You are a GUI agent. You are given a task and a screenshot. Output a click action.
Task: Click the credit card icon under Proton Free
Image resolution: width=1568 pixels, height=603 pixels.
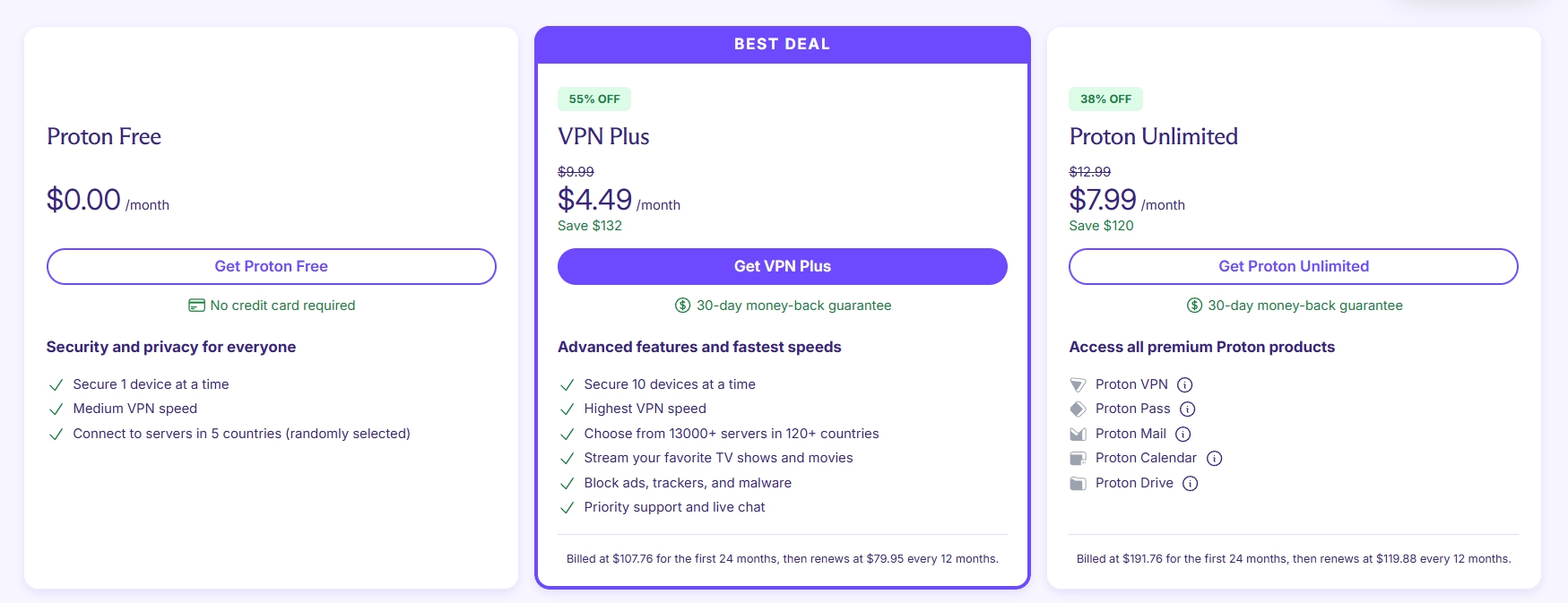196,306
